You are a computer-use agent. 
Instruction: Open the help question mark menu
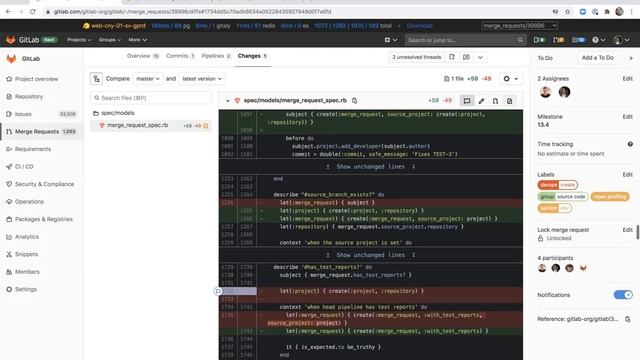pos(598,40)
